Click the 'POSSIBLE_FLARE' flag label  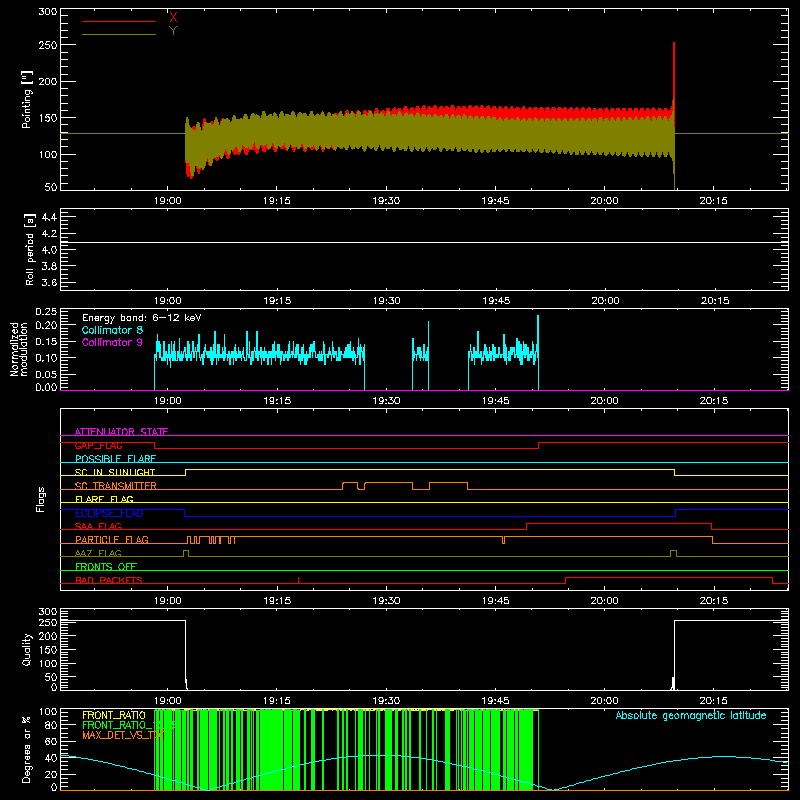[x=115, y=459]
